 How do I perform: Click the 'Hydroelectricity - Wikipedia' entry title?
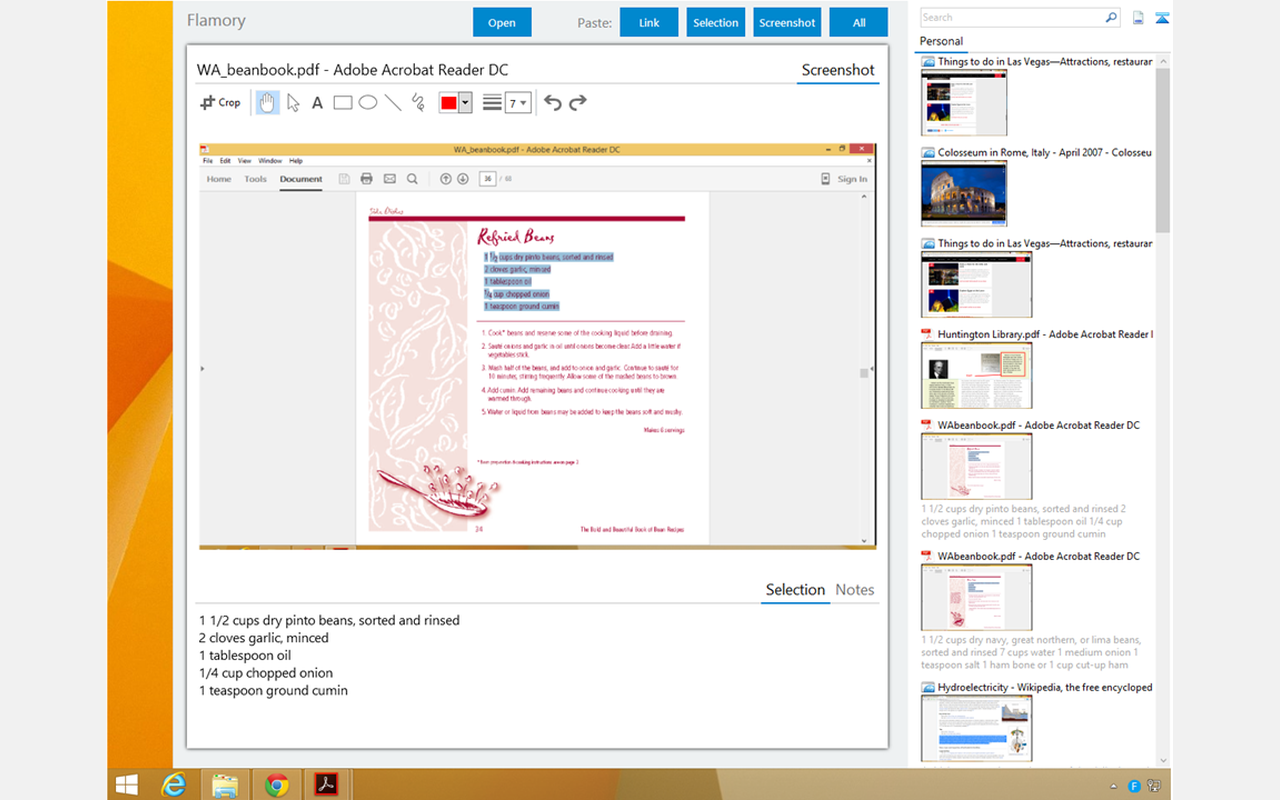tap(1044, 687)
